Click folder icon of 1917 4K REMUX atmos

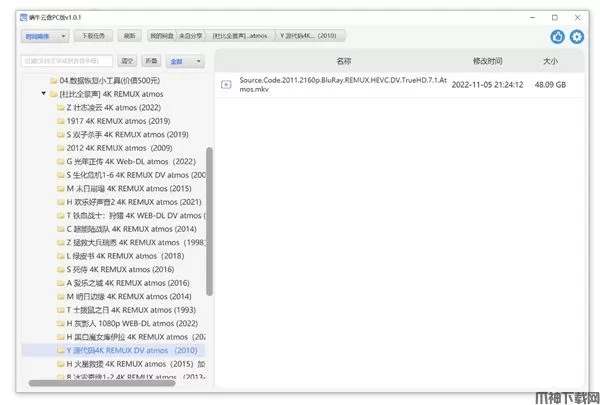tap(60, 120)
